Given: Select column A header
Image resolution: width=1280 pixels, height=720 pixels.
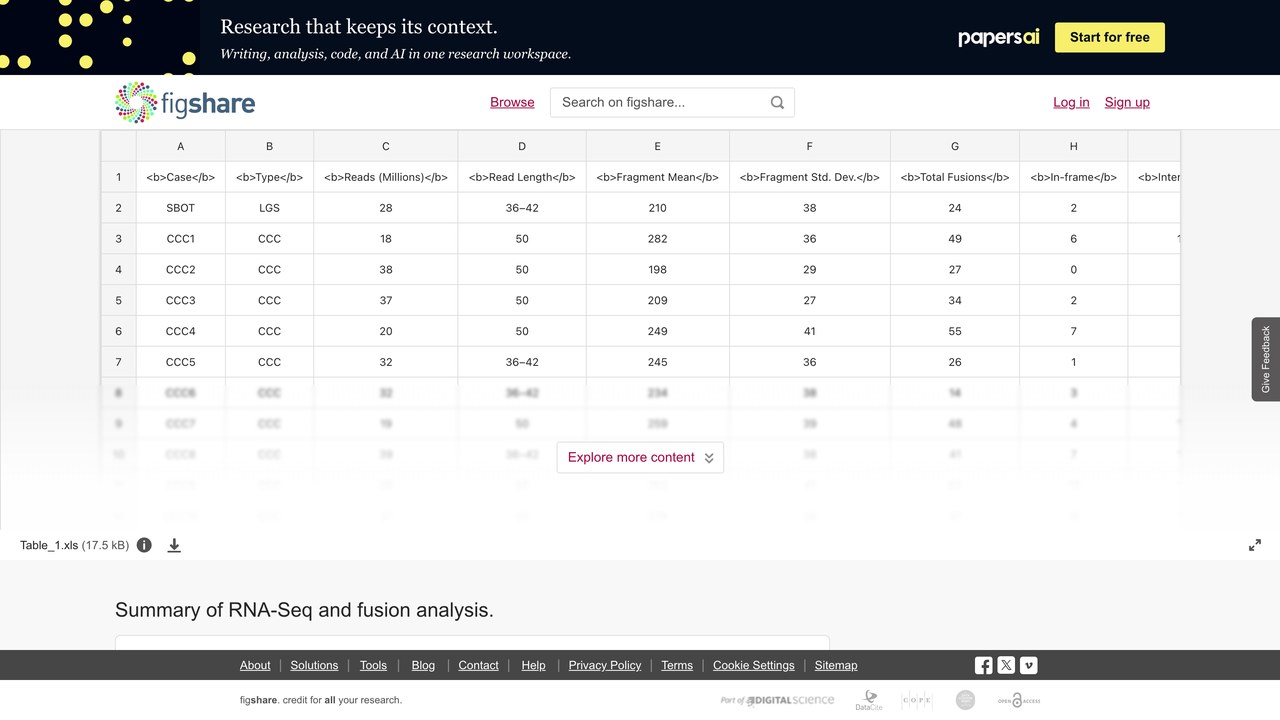Looking at the screenshot, I should click(181, 146).
